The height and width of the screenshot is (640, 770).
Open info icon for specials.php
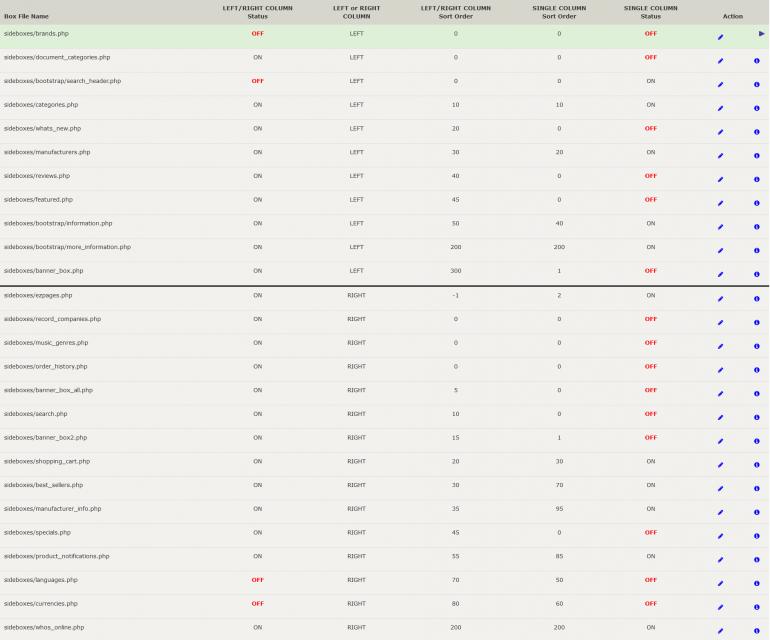point(757,536)
